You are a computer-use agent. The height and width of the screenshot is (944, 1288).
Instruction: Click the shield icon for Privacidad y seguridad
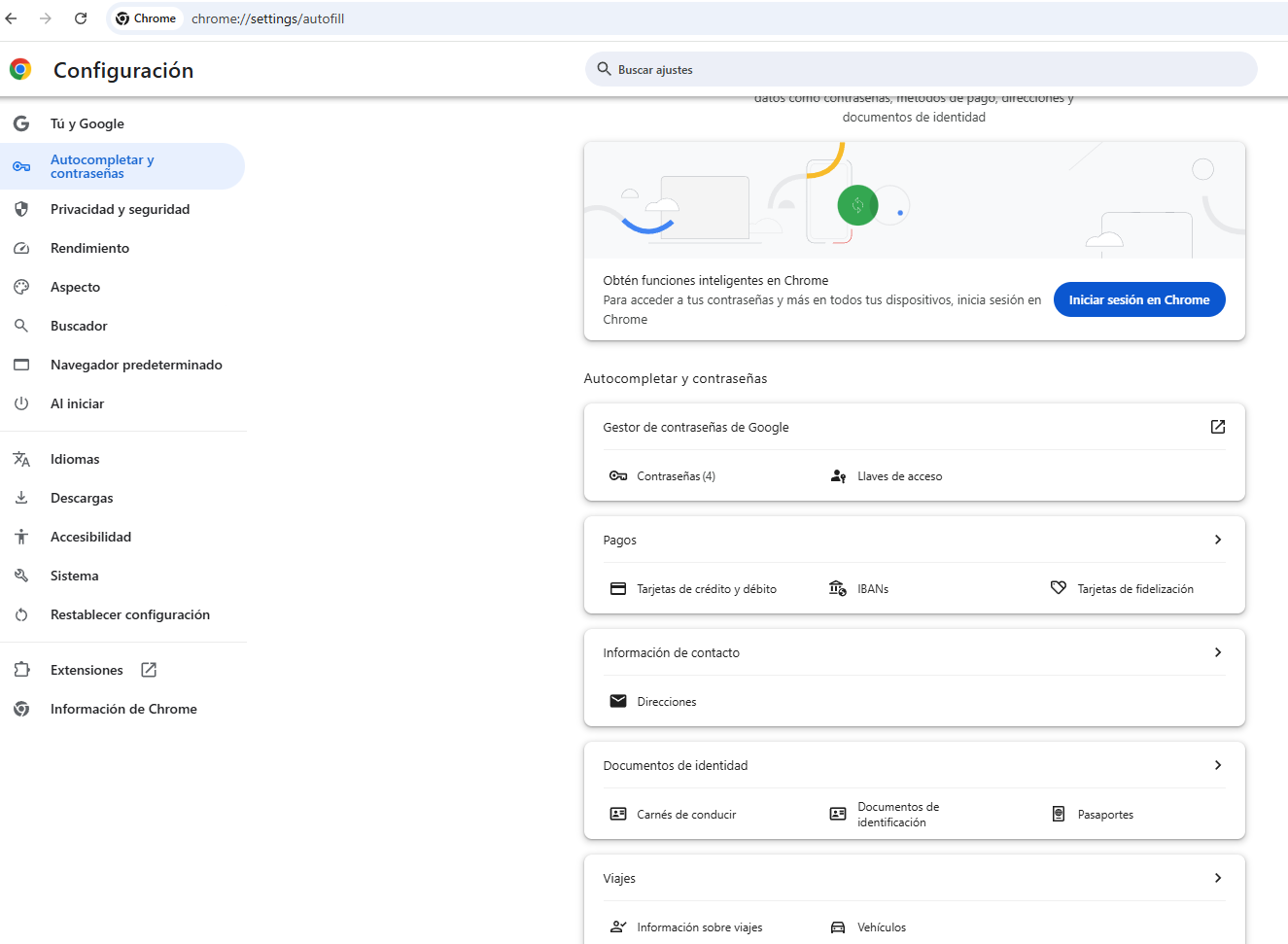(21, 209)
